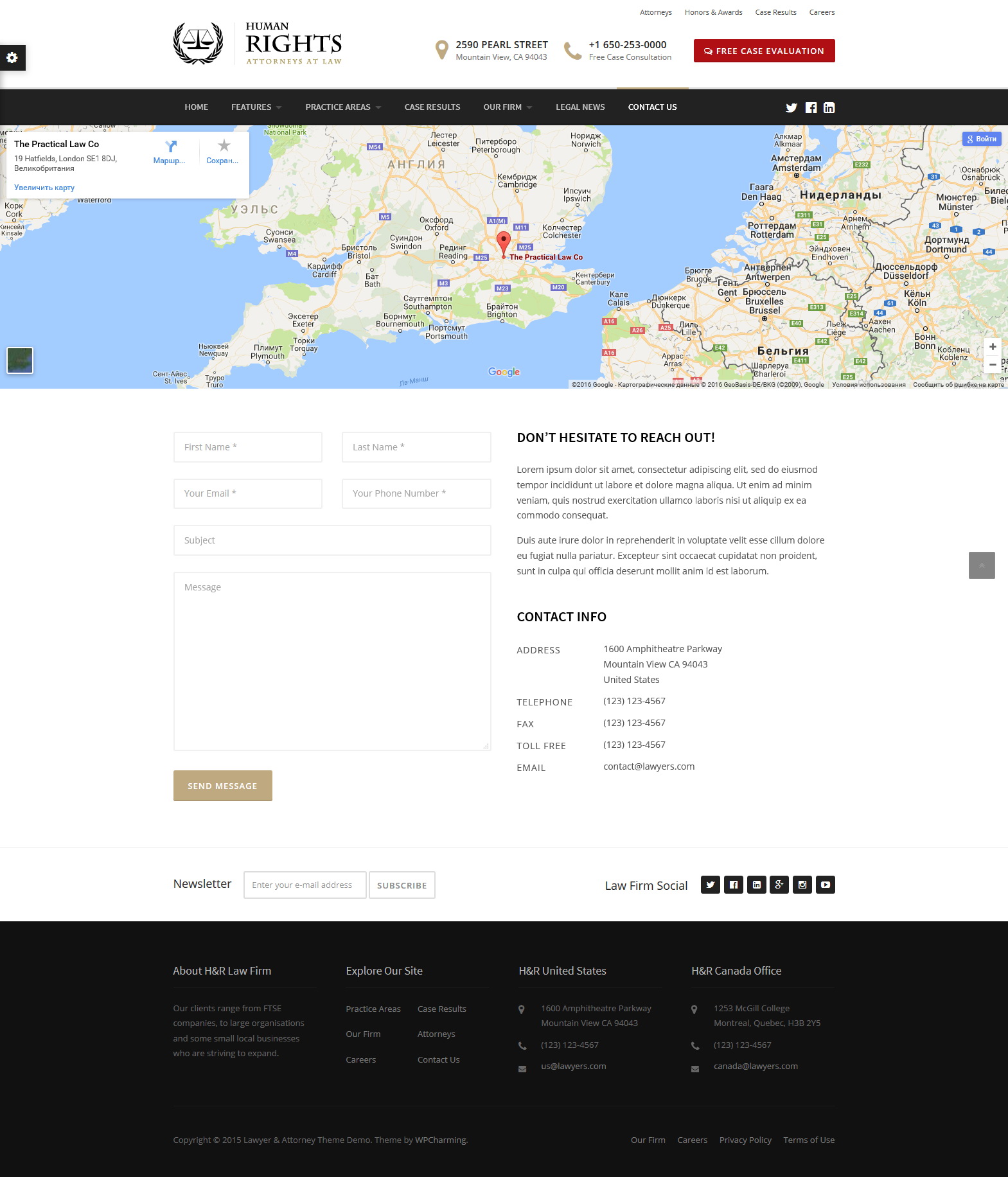Select Contact Us in the main menu
The width and height of the screenshot is (1008, 1177).
click(652, 107)
